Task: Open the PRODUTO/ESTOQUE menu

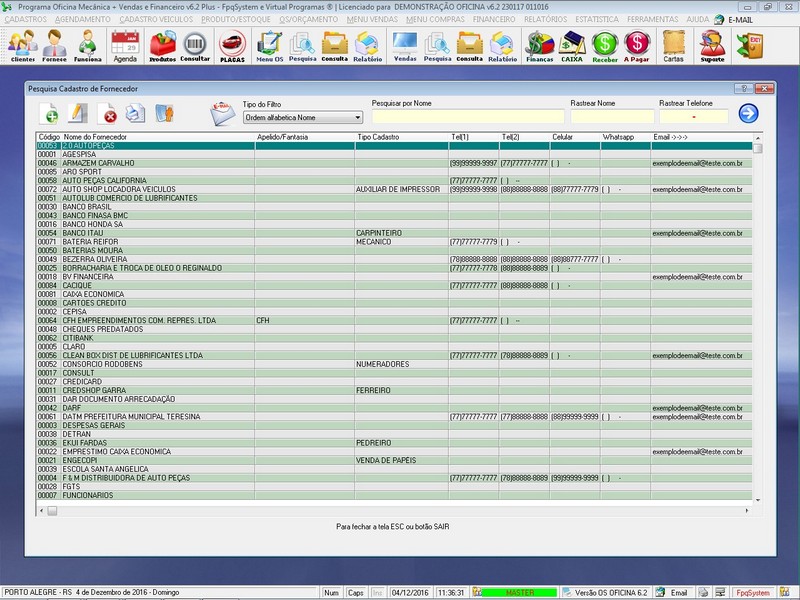Action: click(236, 19)
